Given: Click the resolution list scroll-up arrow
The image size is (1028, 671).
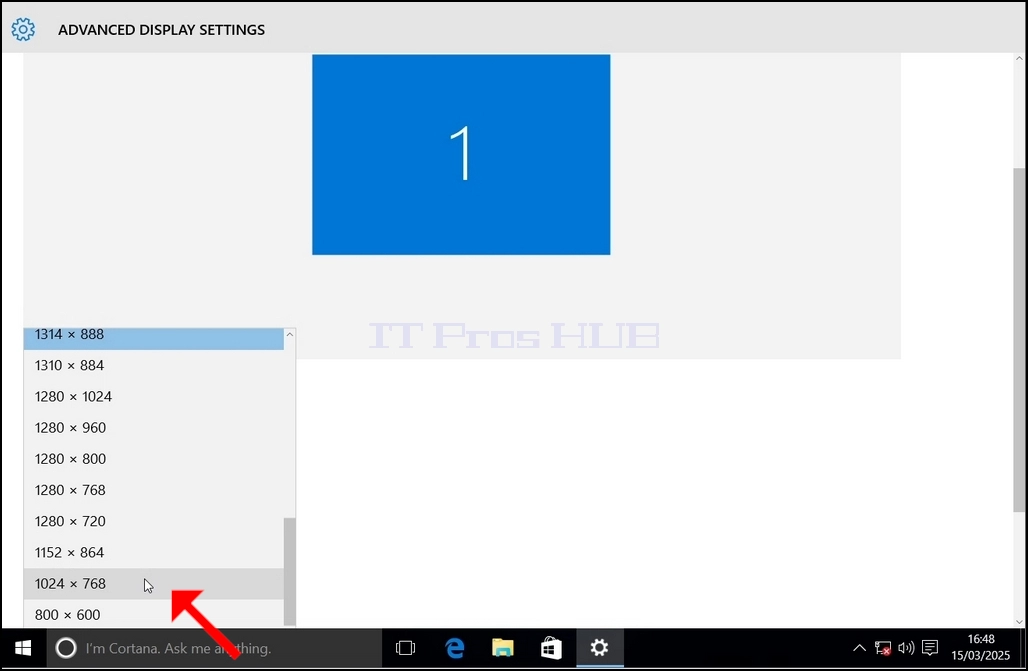Looking at the screenshot, I should coord(290,335).
